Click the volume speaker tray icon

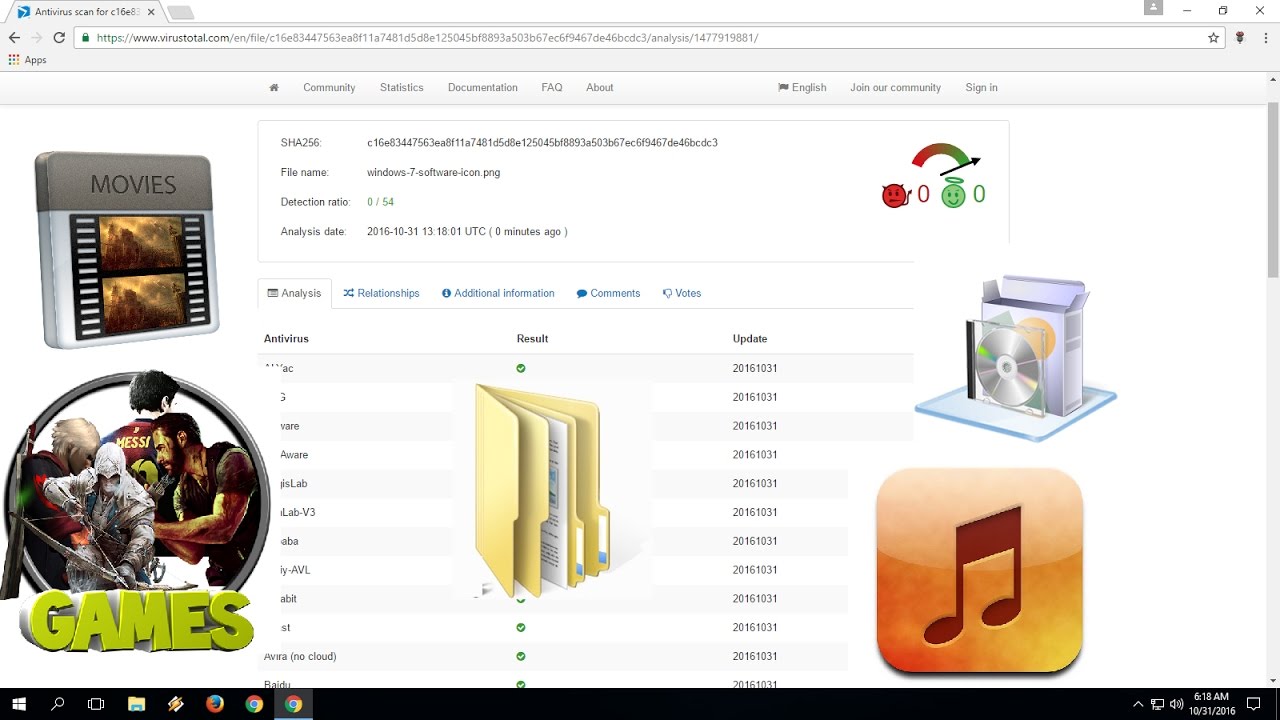[1176, 704]
